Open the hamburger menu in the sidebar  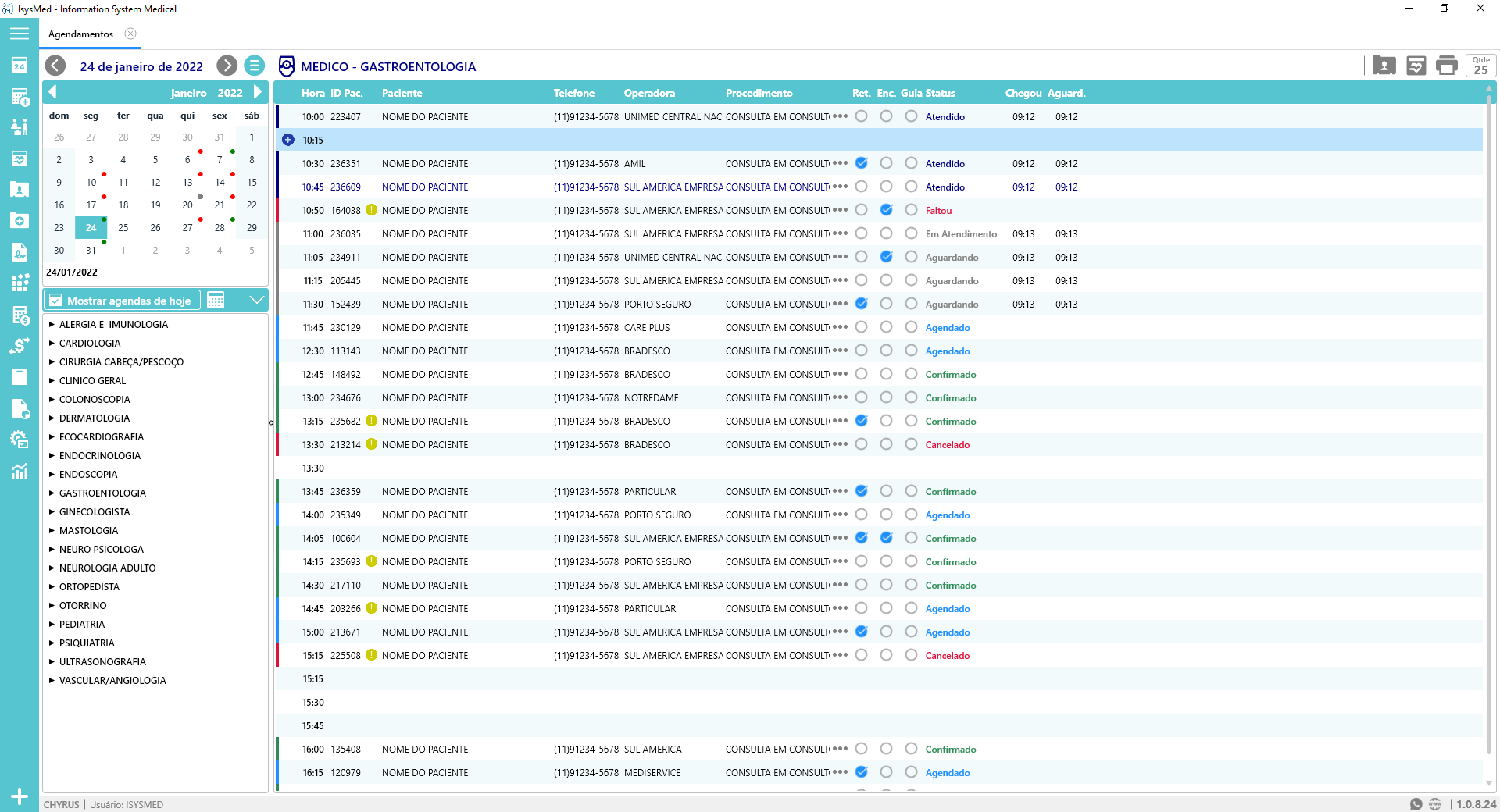(20, 34)
